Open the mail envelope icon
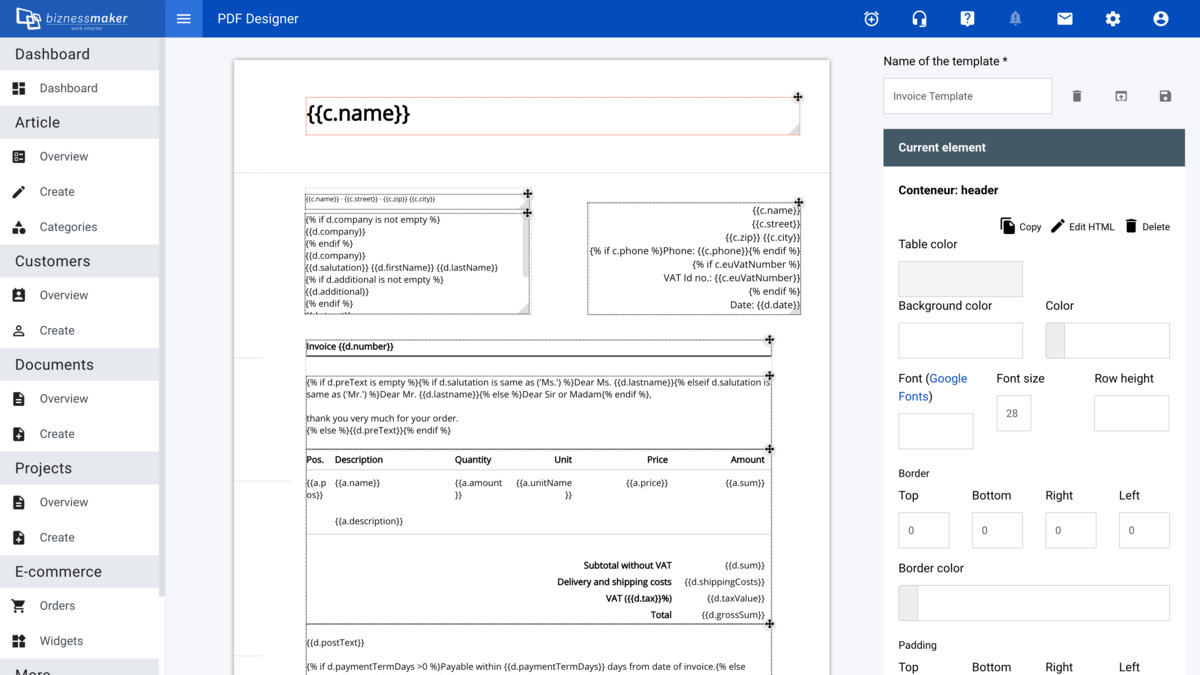 pos(1064,19)
